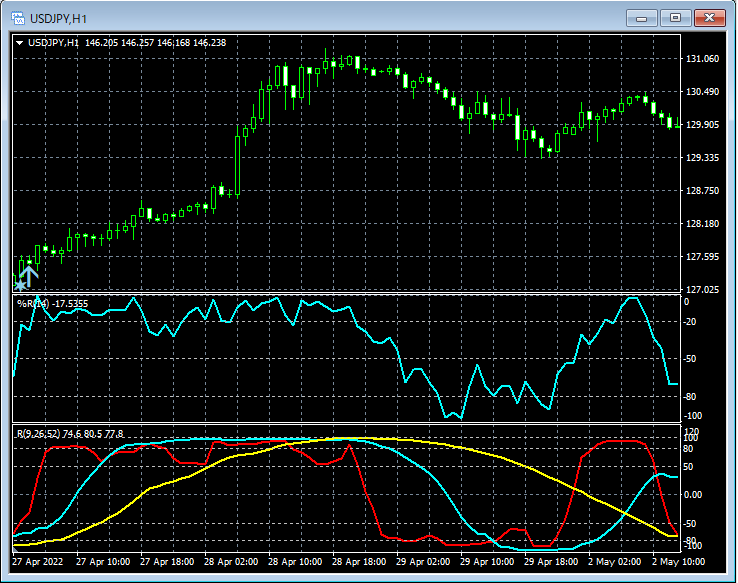Click the 127.595 price level
Image resolution: width=738 pixels, height=583 pixels.
[x=702, y=256]
